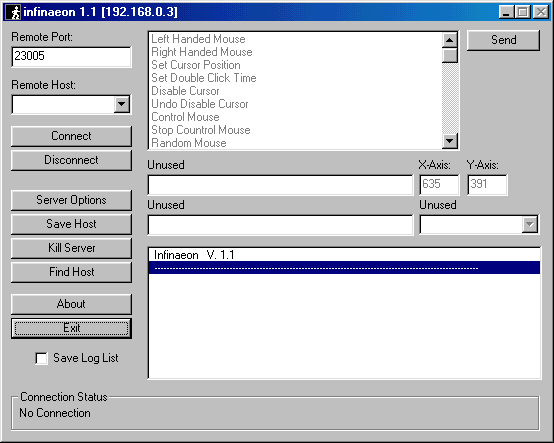
Task: Select Random Mouse list entry
Action: point(189,143)
